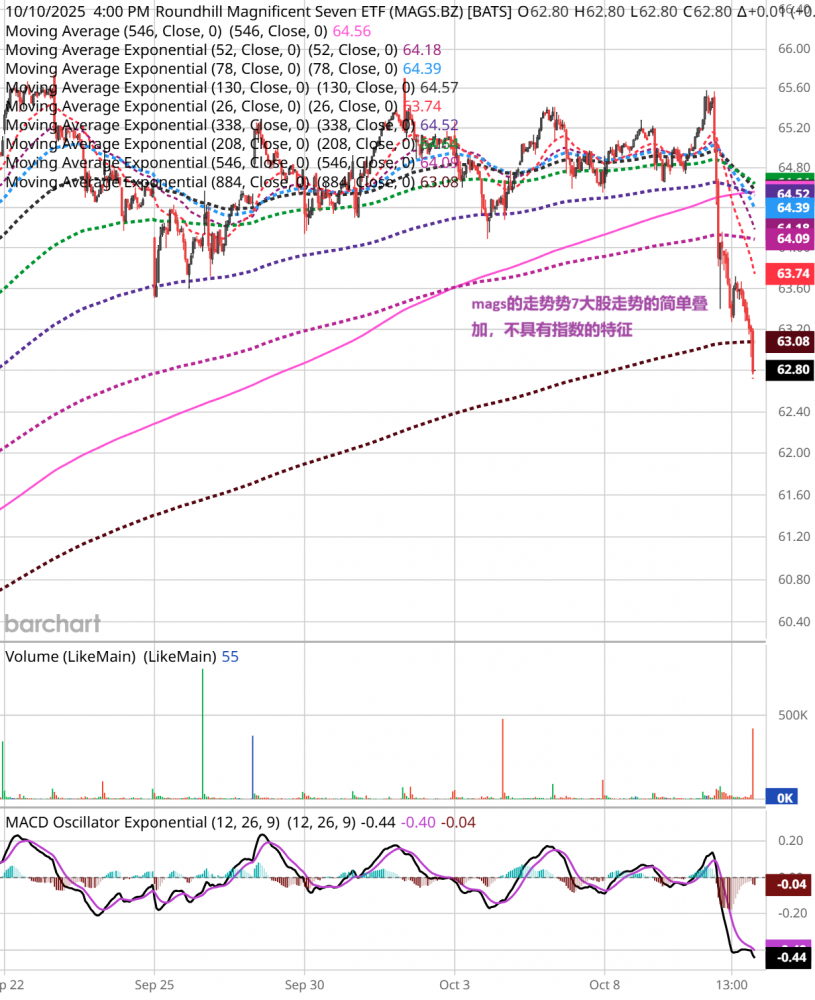Click the 66.00 price axis label

794,49
